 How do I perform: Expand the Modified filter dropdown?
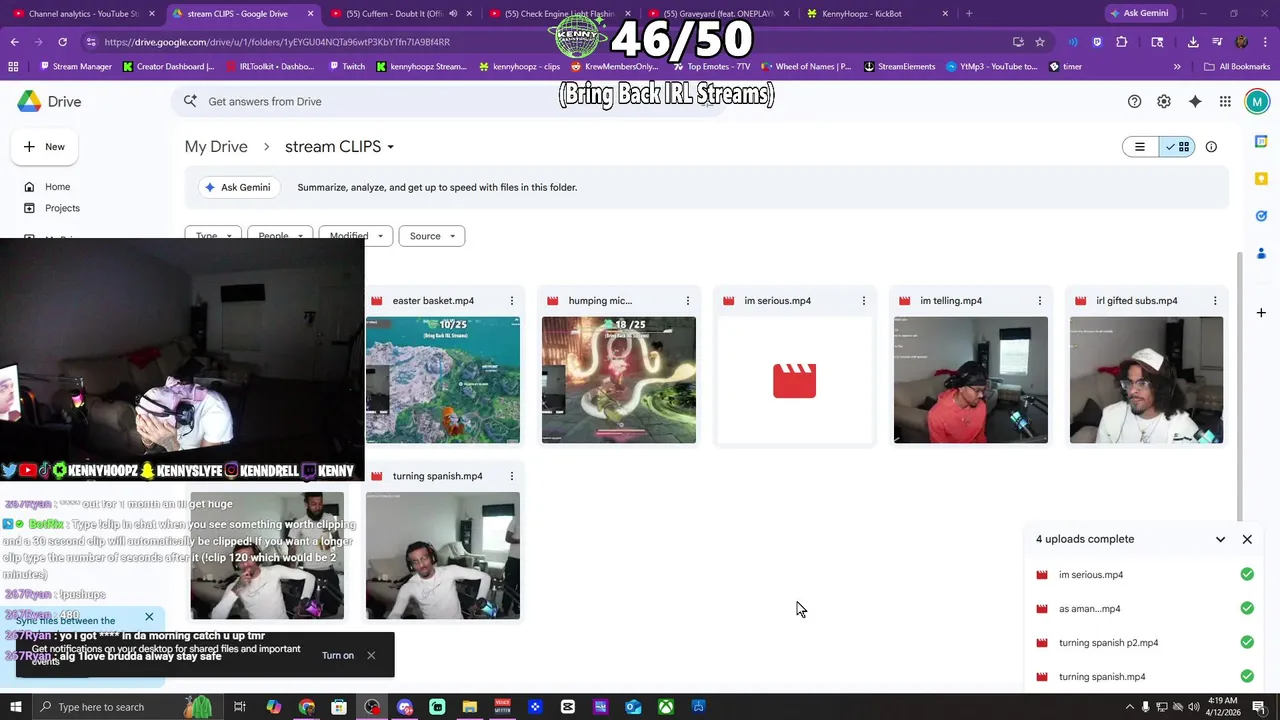tap(355, 236)
